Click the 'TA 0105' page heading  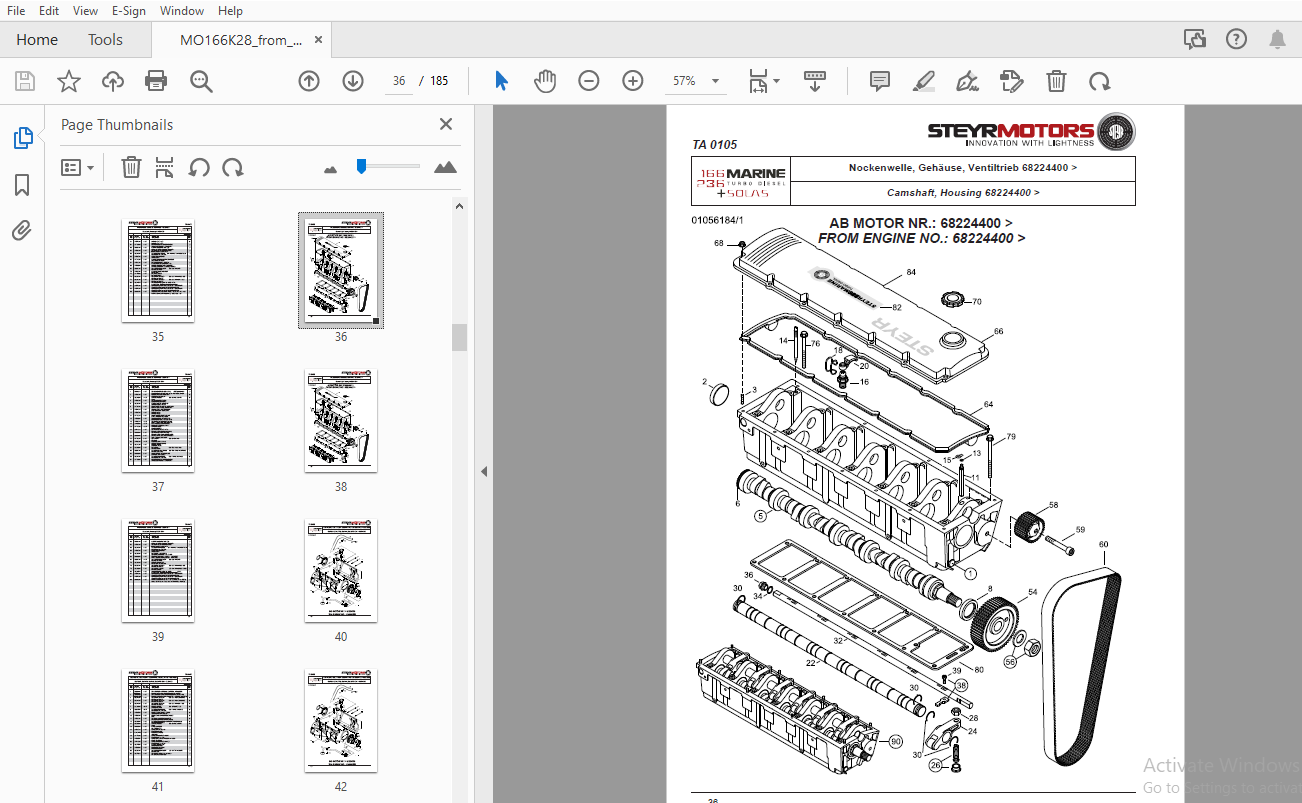coord(714,145)
